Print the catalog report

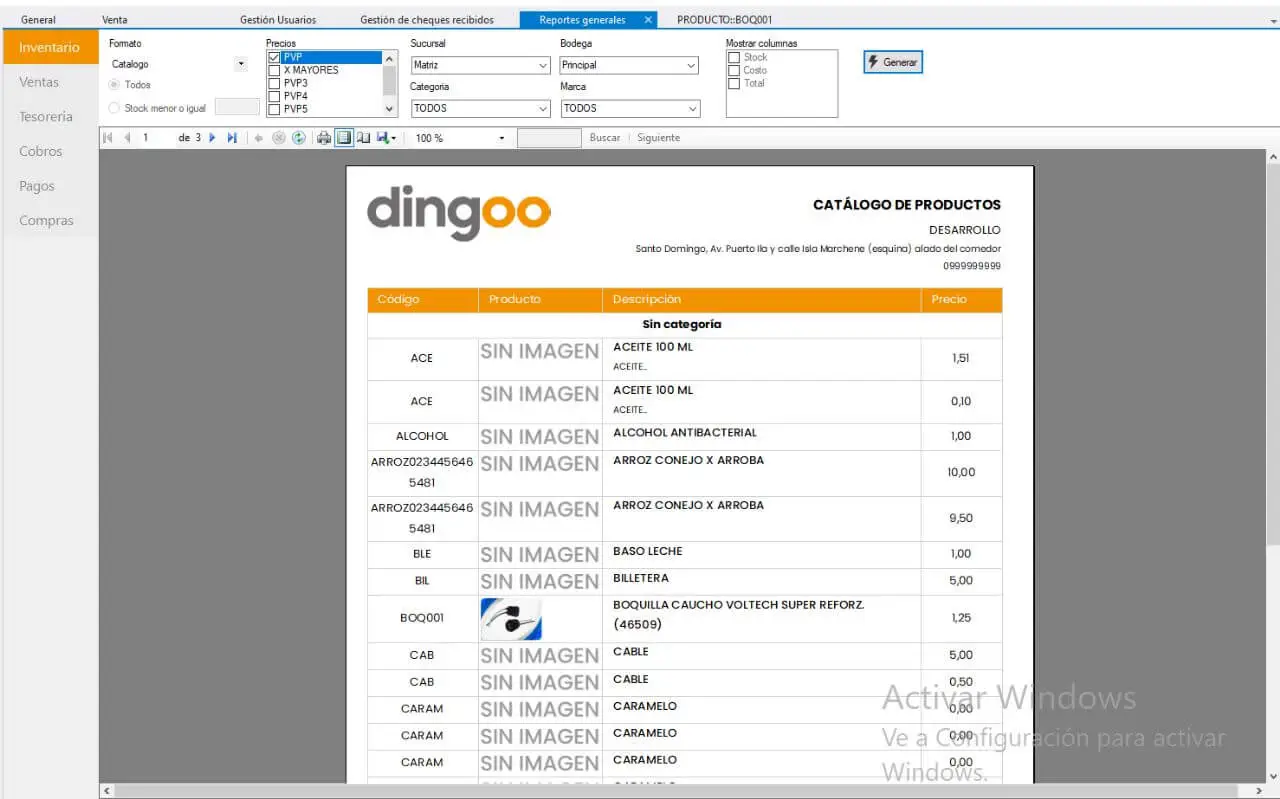point(324,138)
